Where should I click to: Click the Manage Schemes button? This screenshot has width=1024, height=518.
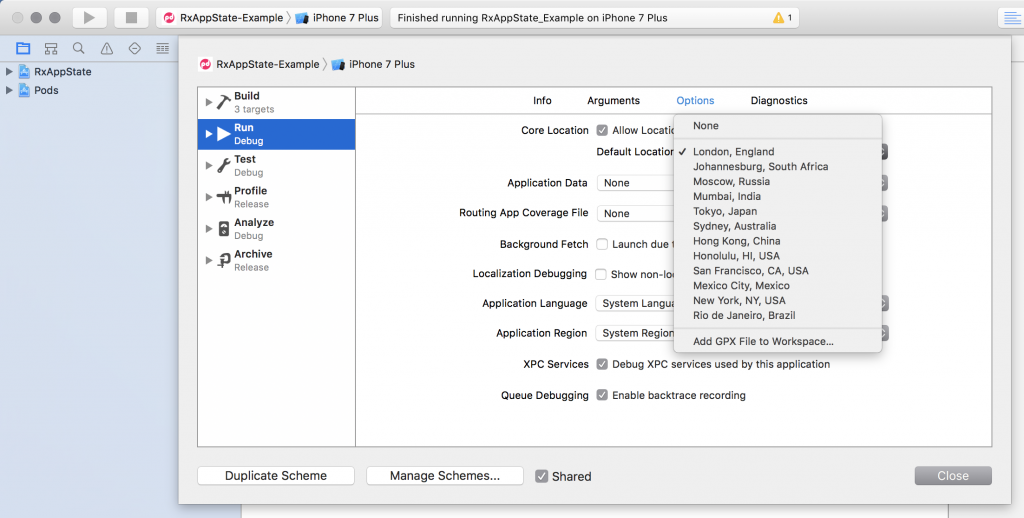pyautogui.click(x=445, y=476)
